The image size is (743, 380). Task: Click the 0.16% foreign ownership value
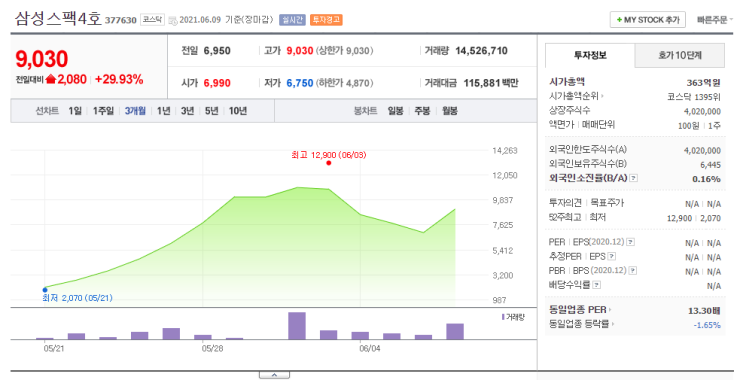707,179
